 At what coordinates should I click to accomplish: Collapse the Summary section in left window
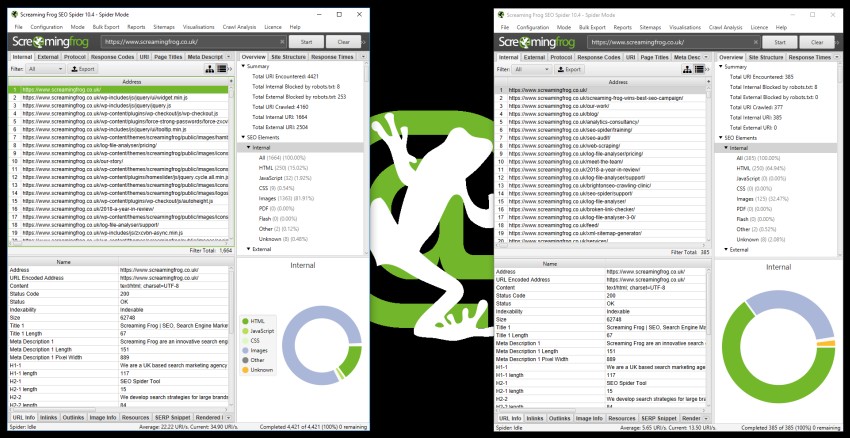[x=243, y=66]
